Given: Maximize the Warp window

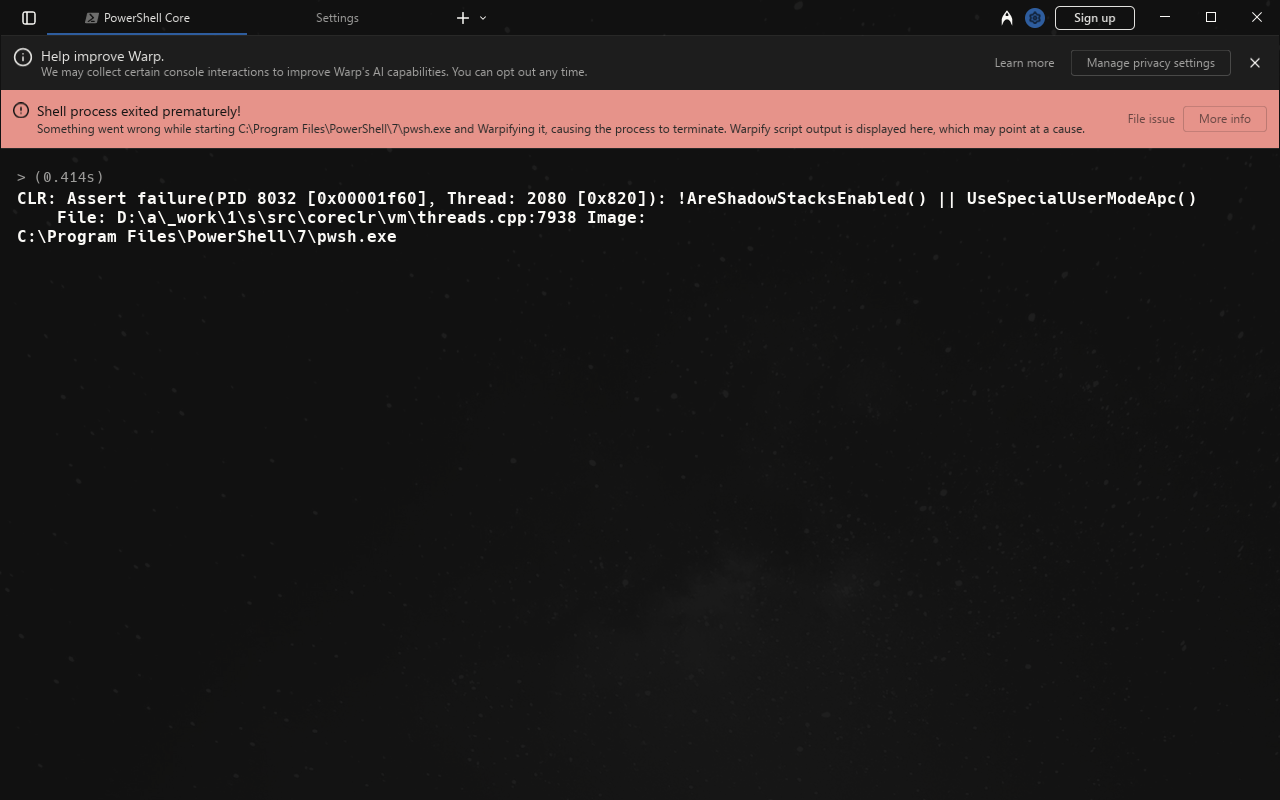Looking at the screenshot, I should (1211, 17).
